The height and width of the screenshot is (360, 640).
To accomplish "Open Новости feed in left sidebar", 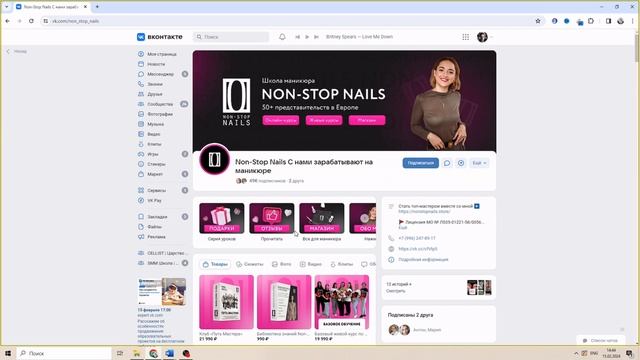I will pyautogui.click(x=156, y=64).
